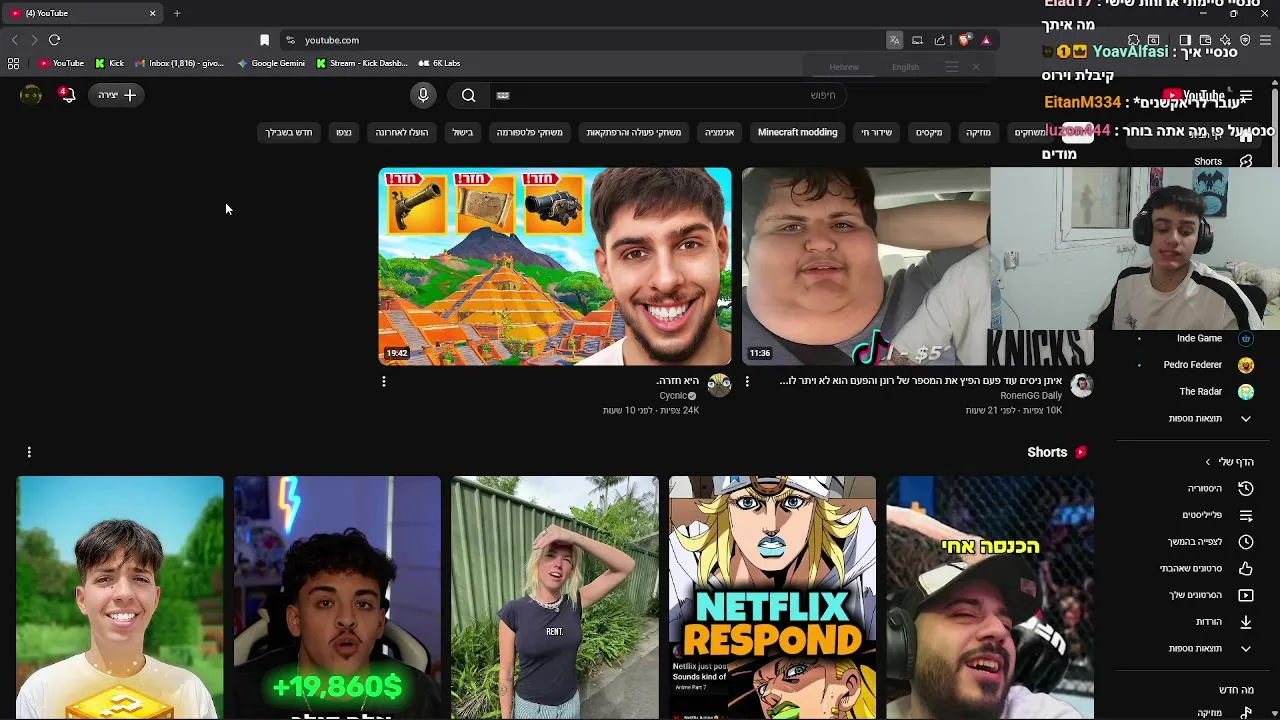
Task: Open the blonde woman RENT shirt short
Action: click(x=555, y=598)
